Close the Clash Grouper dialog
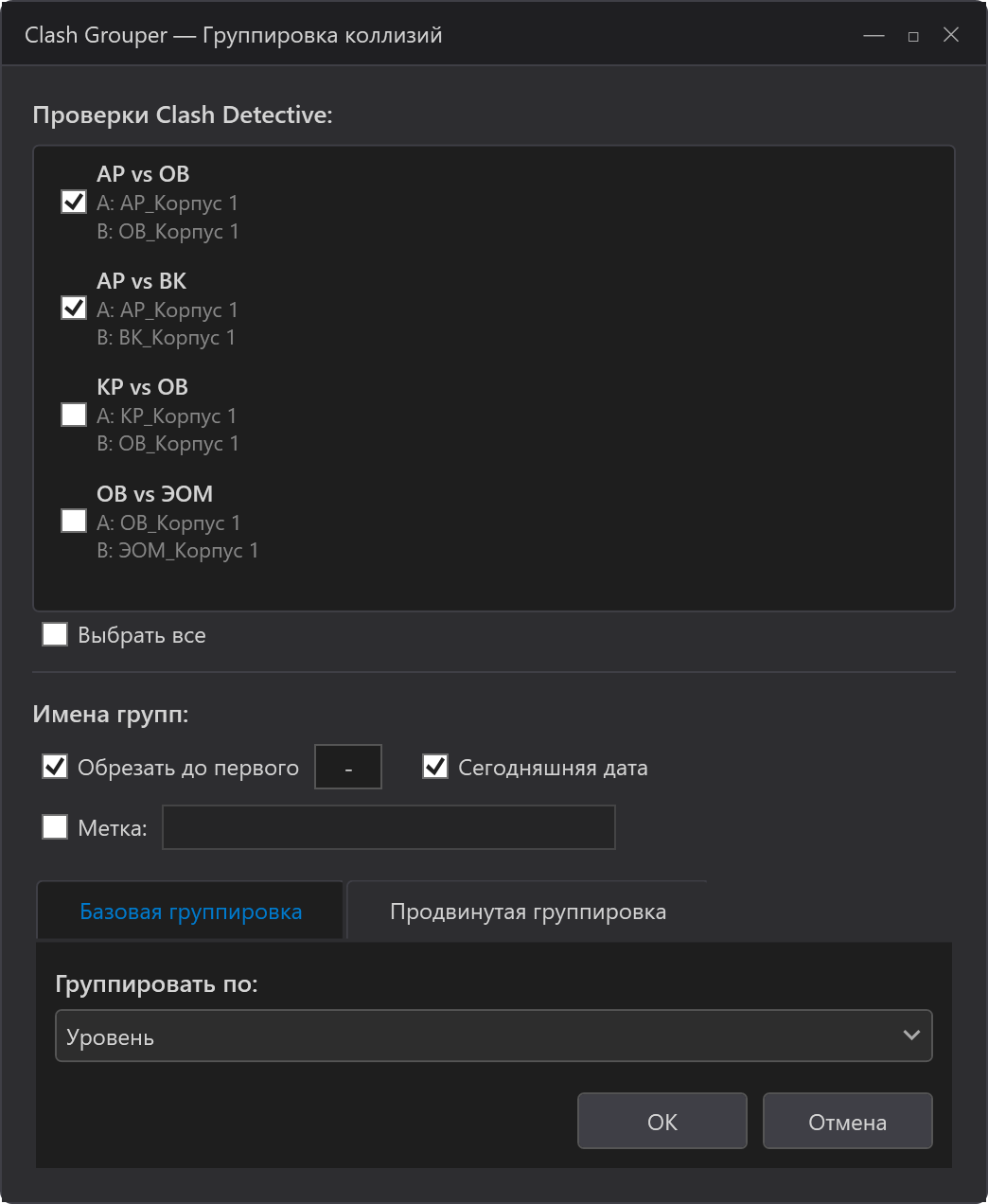The height and width of the screenshot is (1204, 988). [x=951, y=35]
